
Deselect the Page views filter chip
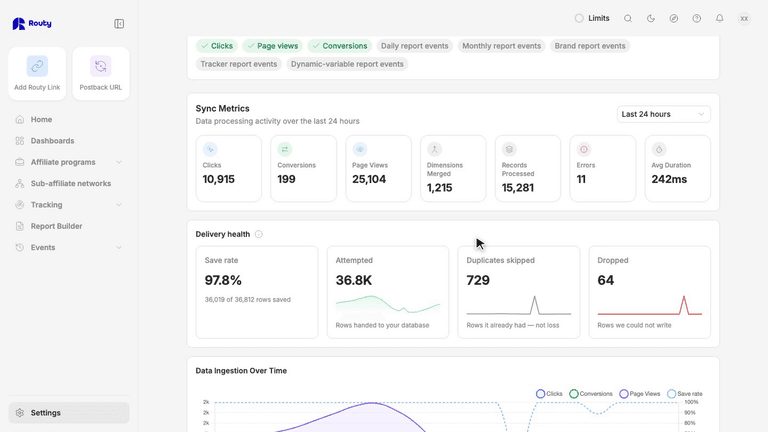pyautogui.click(x=272, y=46)
